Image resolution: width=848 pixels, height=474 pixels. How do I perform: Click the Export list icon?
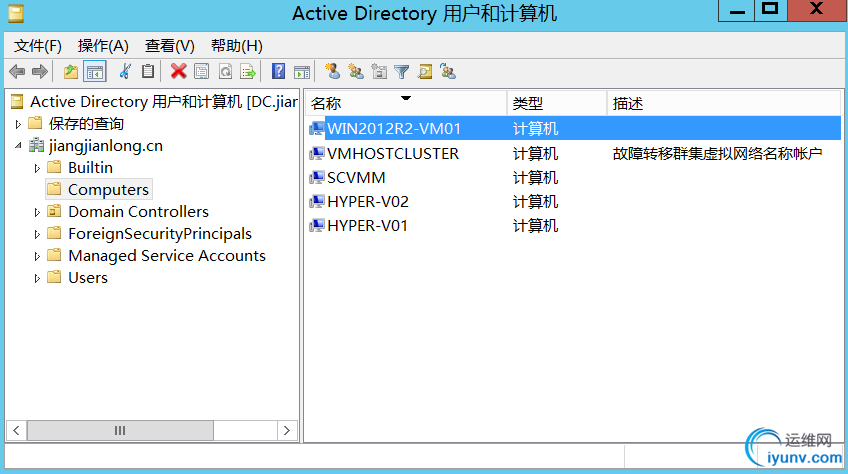coord(248,71)
